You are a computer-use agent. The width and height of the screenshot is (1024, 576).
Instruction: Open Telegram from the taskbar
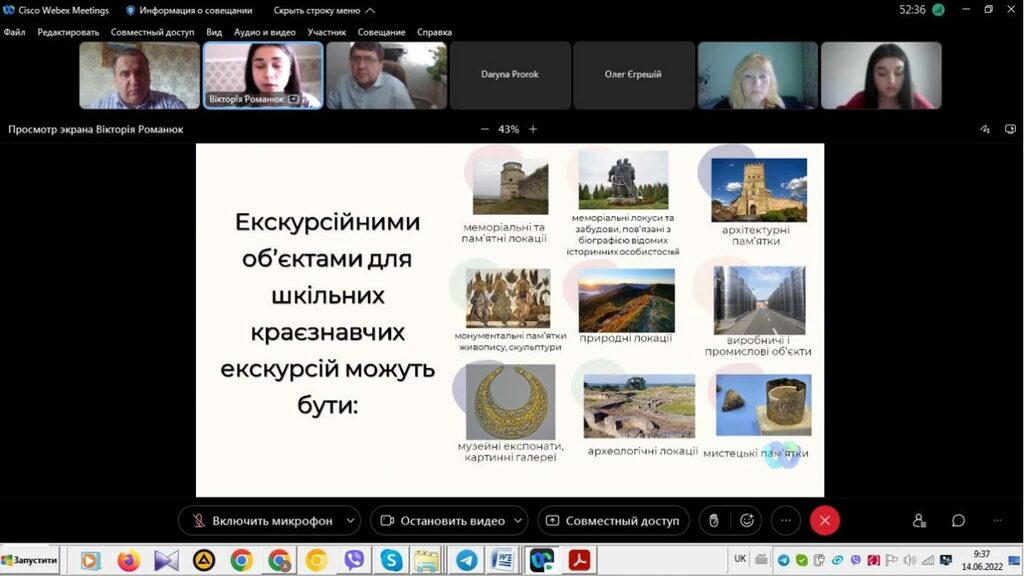[465, 560]
